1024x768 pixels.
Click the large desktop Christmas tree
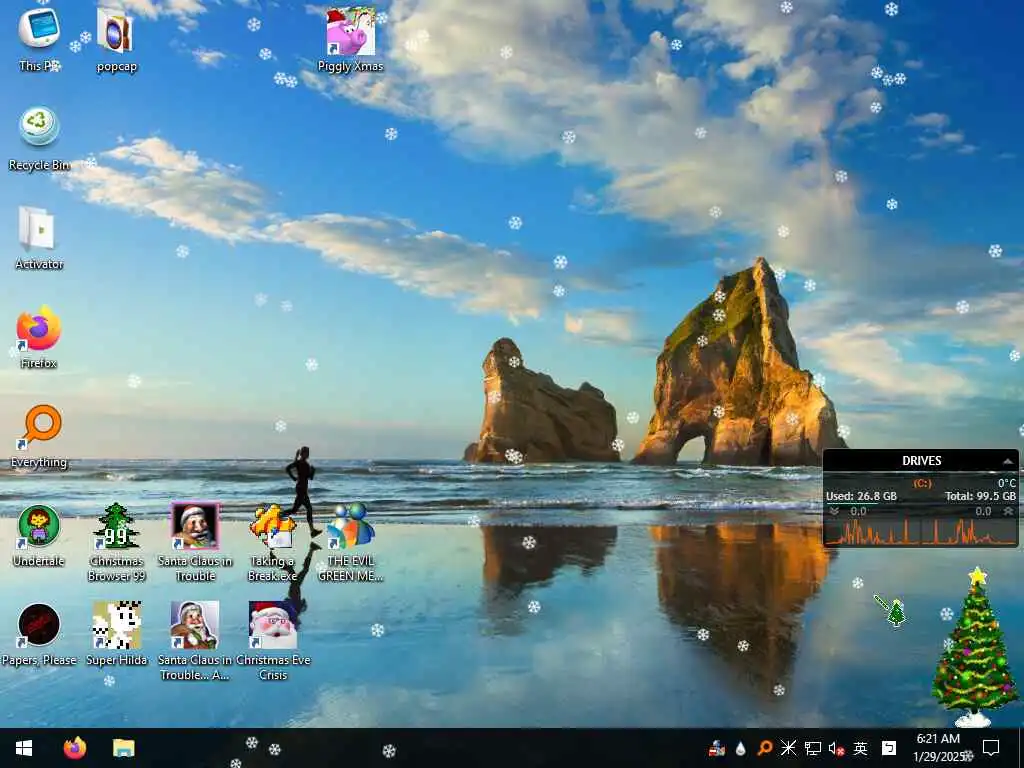pyautogui.click(x=974, y=647)
